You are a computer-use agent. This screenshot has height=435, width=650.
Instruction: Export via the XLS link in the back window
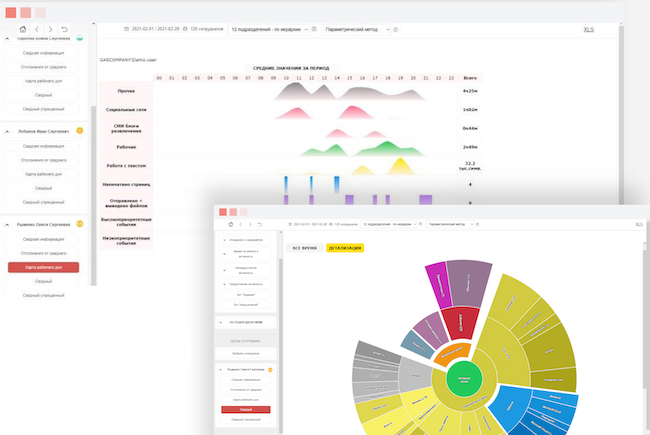tap(589, 29)
